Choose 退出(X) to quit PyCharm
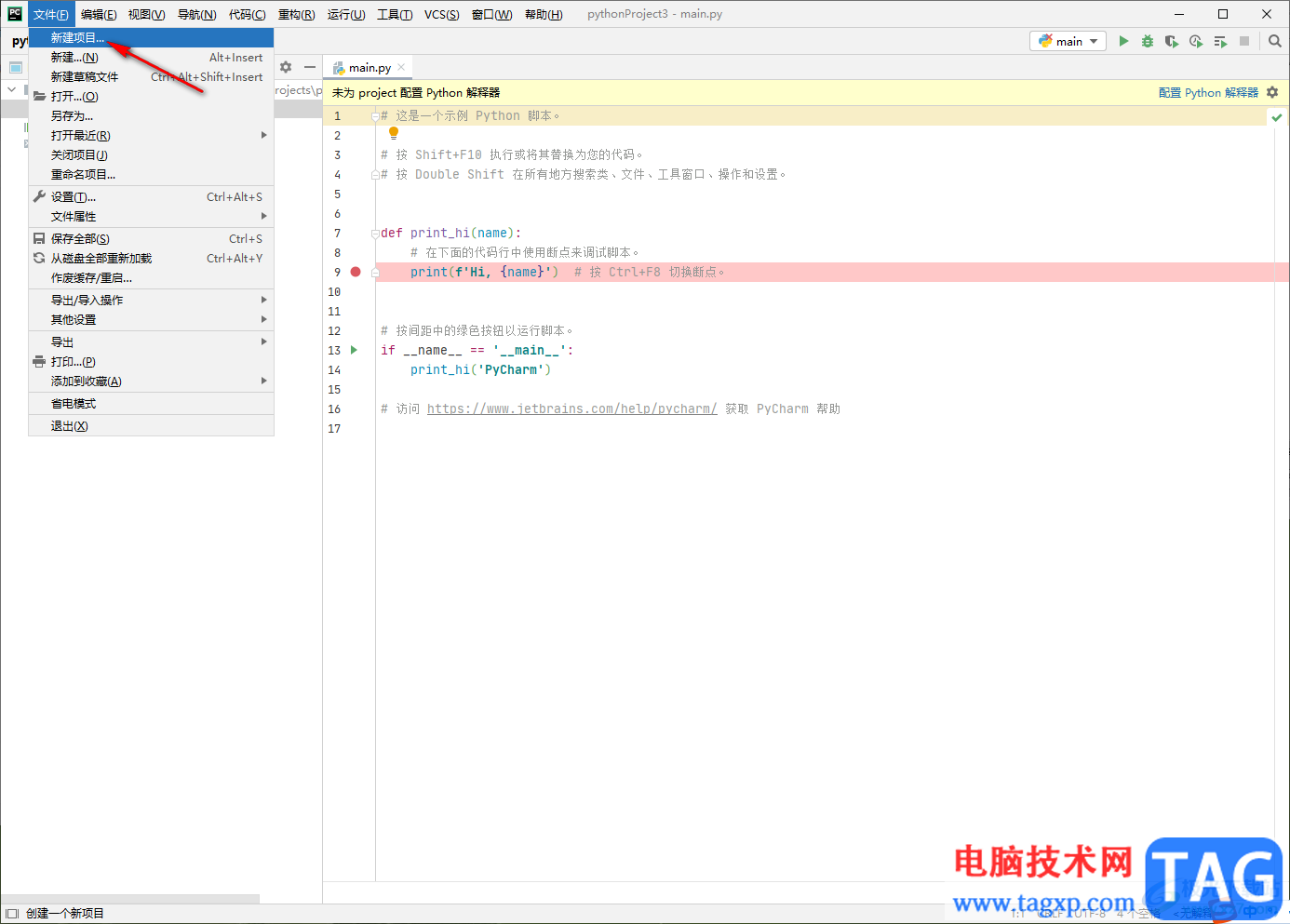Screen dimensions: 1290x924 [x=151, y=425]
